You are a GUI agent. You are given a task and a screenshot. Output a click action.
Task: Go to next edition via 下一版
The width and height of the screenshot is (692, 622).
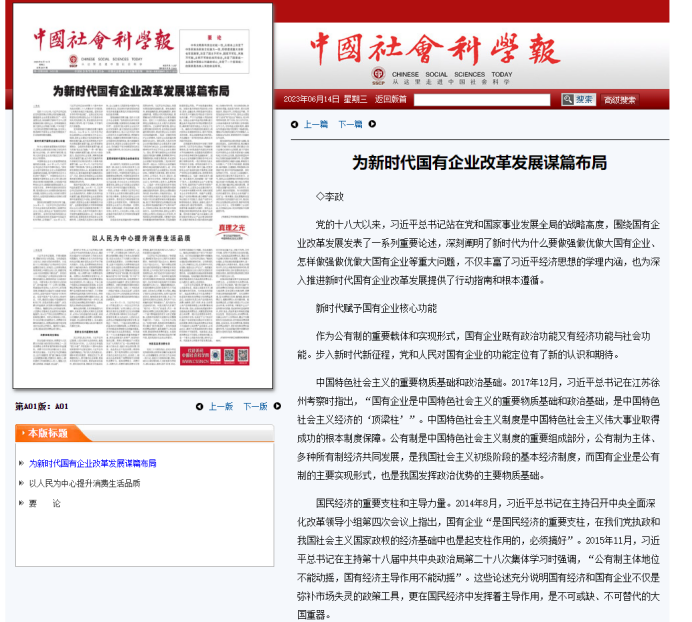coord(255,407)
